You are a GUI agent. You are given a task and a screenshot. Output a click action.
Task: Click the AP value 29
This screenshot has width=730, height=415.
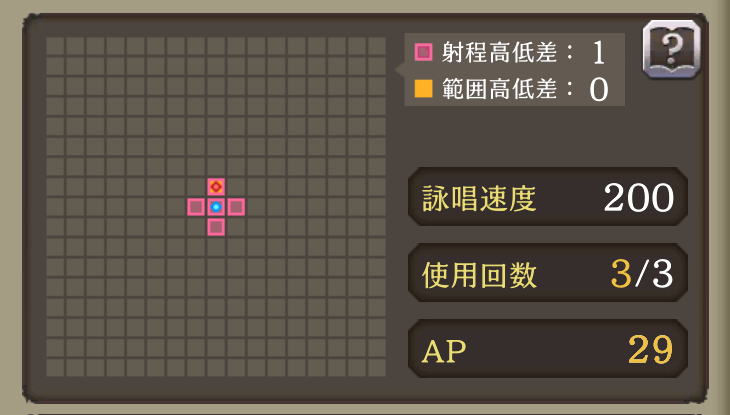[x=650, y=350]
